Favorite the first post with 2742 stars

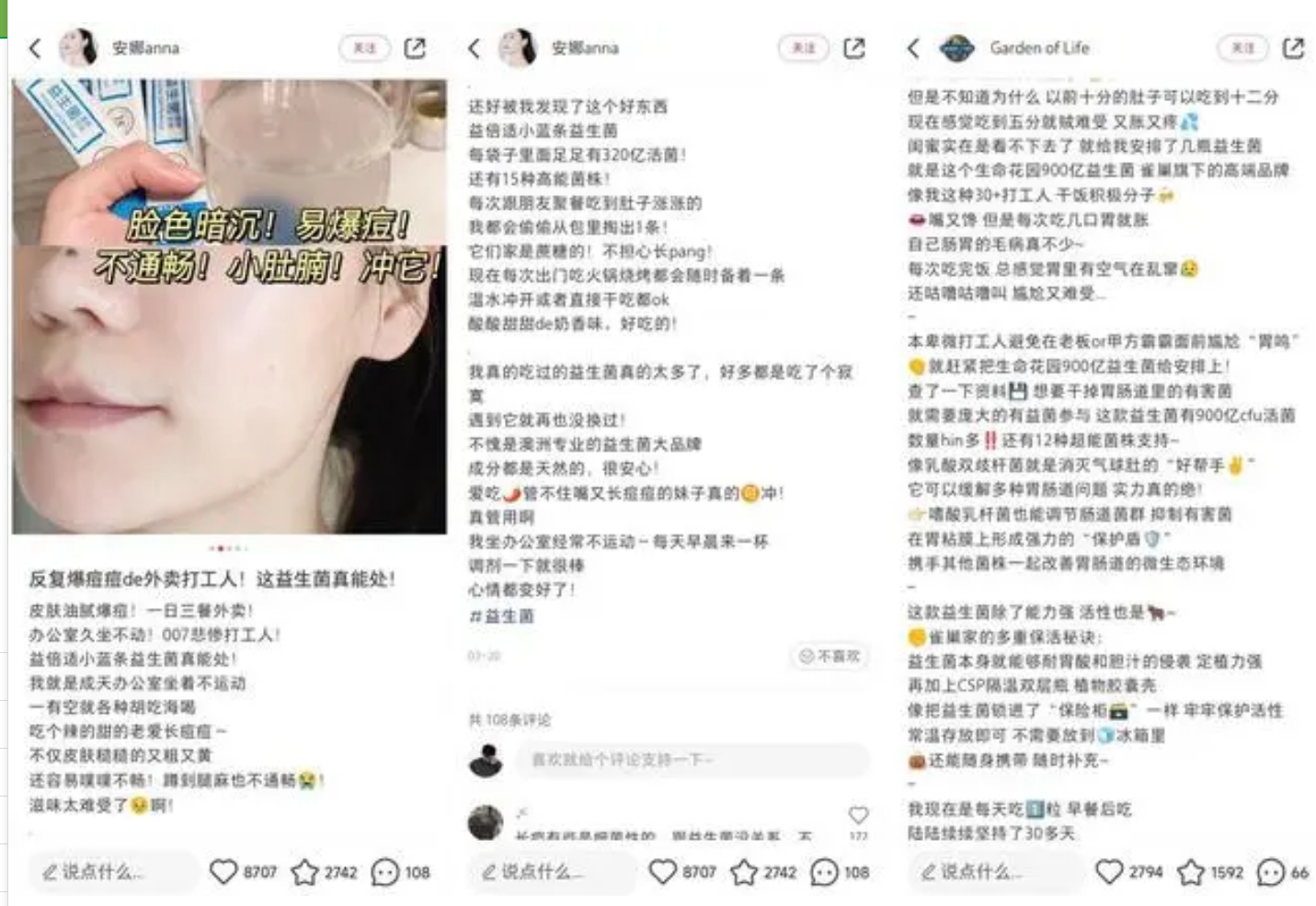304,871
